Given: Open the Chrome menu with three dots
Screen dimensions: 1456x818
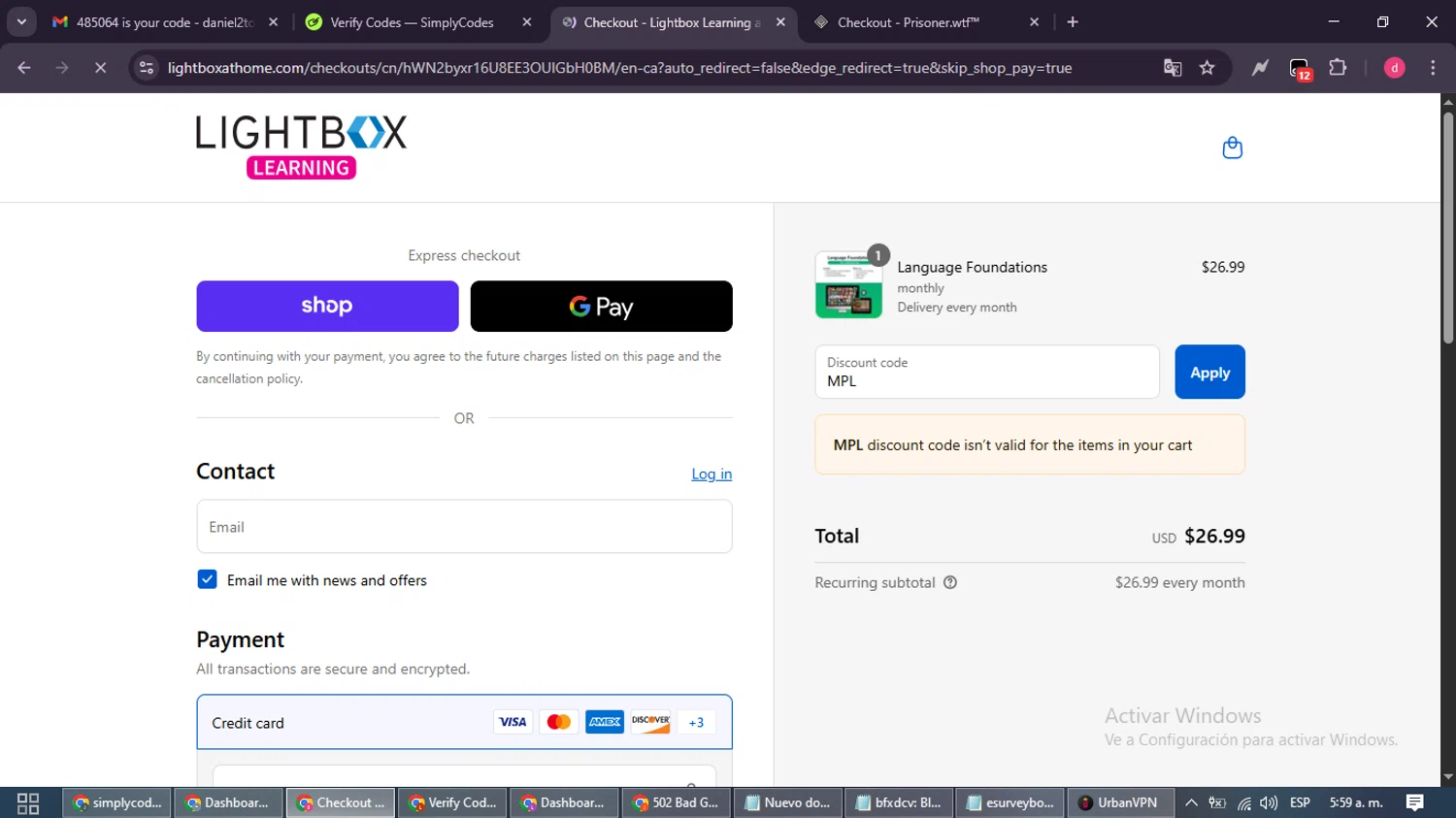Looking at the screenshot, I should point(1433,68).
